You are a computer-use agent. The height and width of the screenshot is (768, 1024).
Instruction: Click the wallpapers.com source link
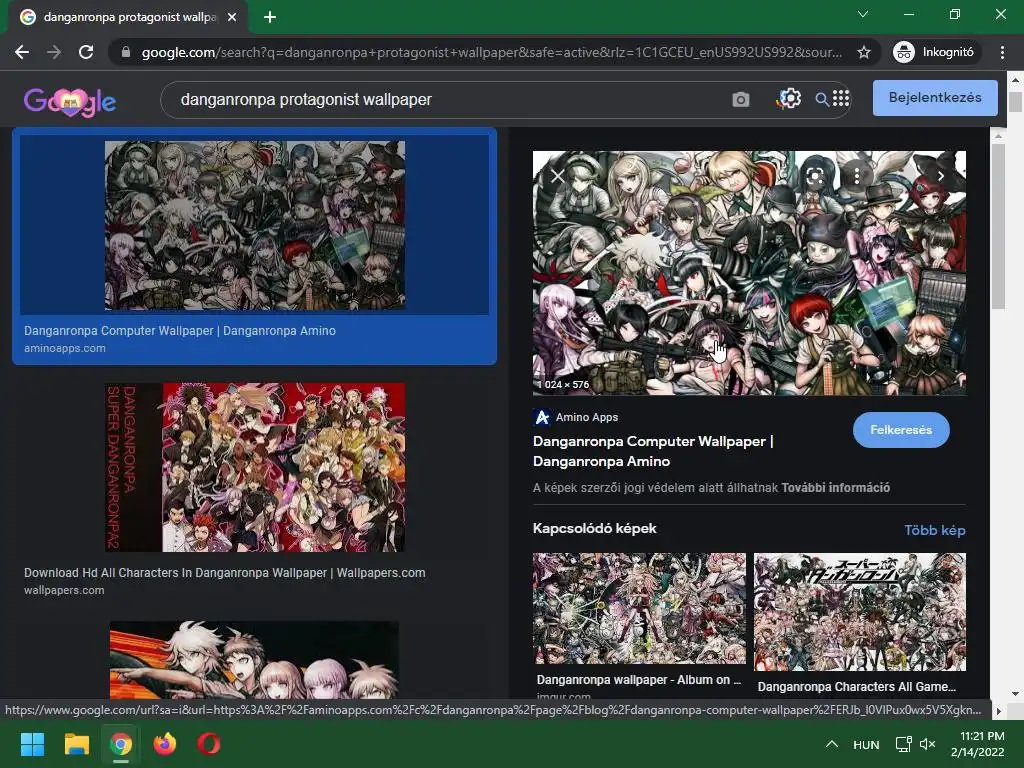pyautogui.click(x=64, y=590)
